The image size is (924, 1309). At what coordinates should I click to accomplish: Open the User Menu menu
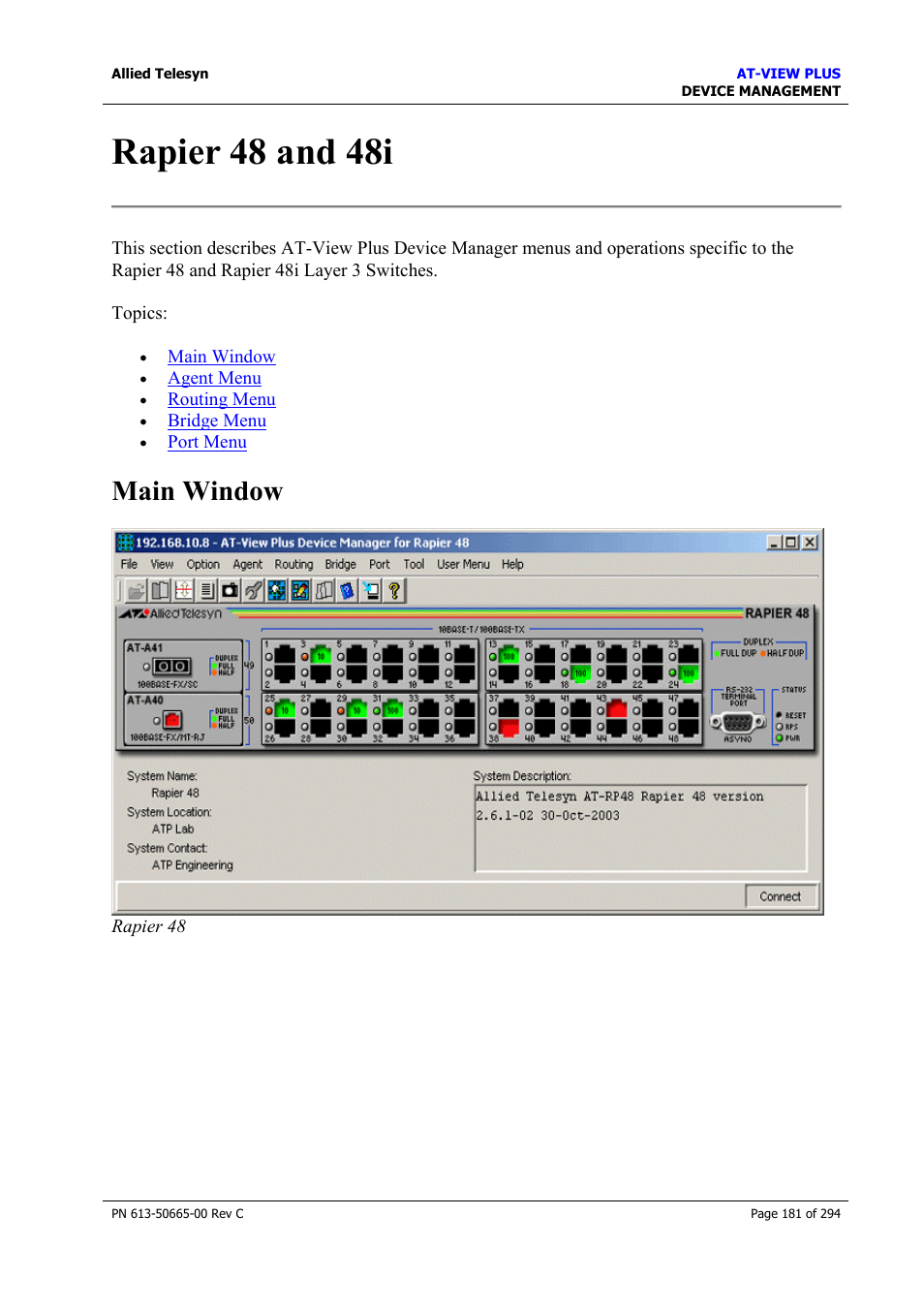pos(463,564)
